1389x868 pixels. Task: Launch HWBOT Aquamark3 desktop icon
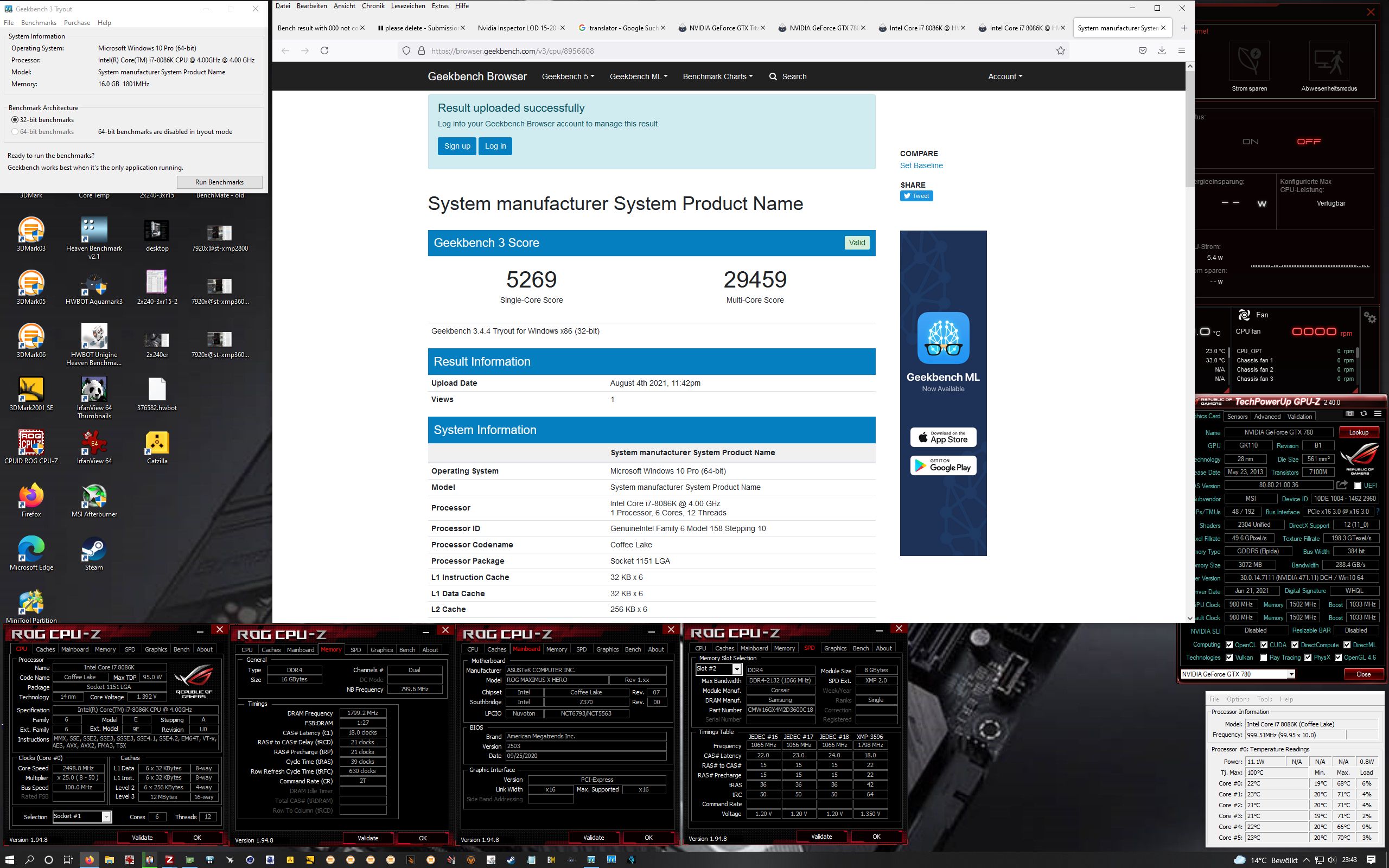(x=94, y=288)
